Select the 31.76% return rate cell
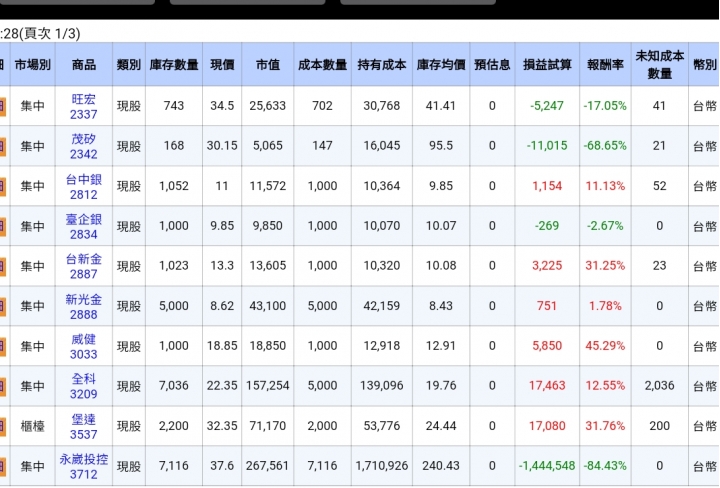720x488 pixels. point(605,426)
